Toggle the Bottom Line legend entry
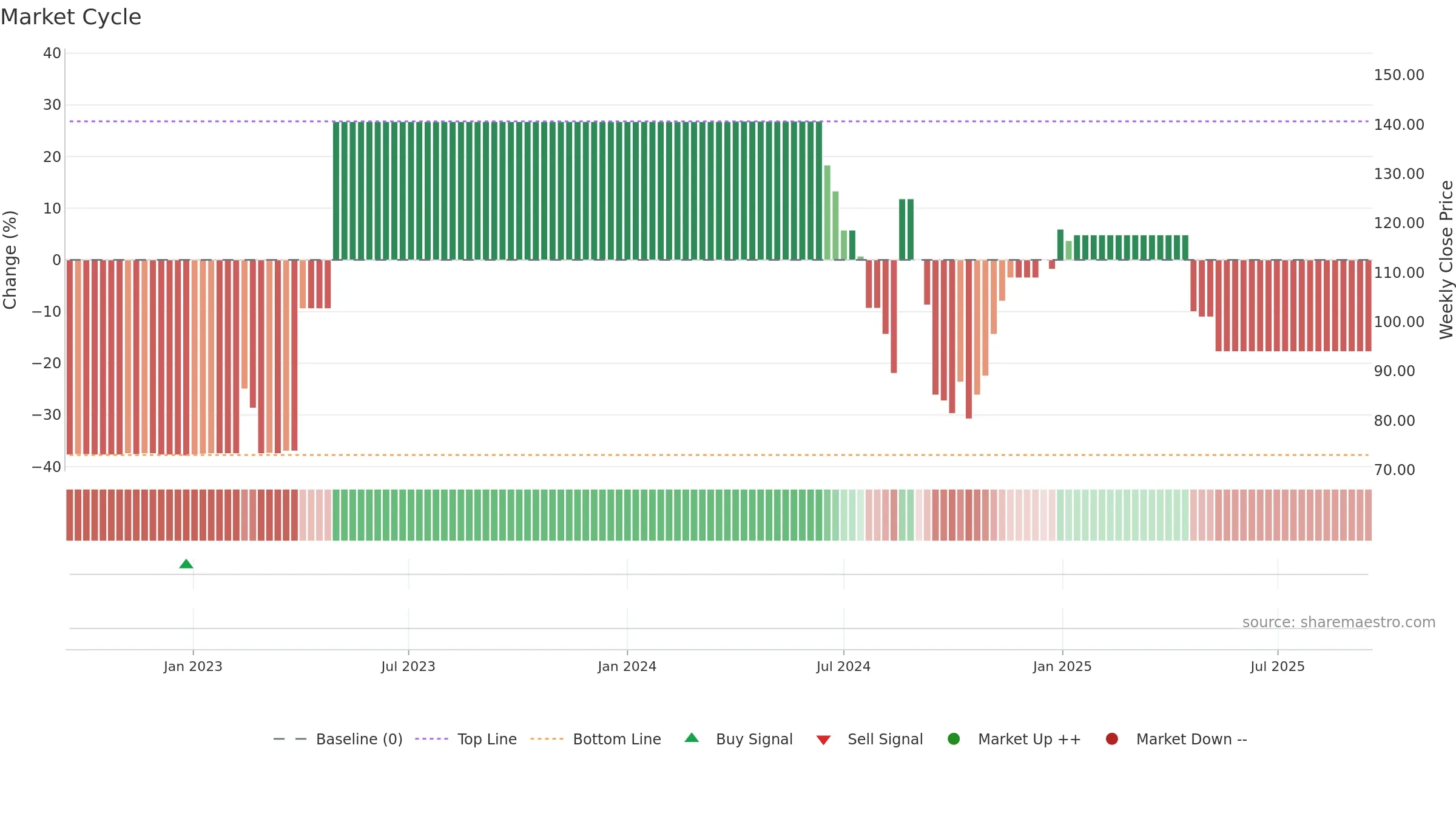The width and height of the screenshot is (1456, 819). pos(596,739)
